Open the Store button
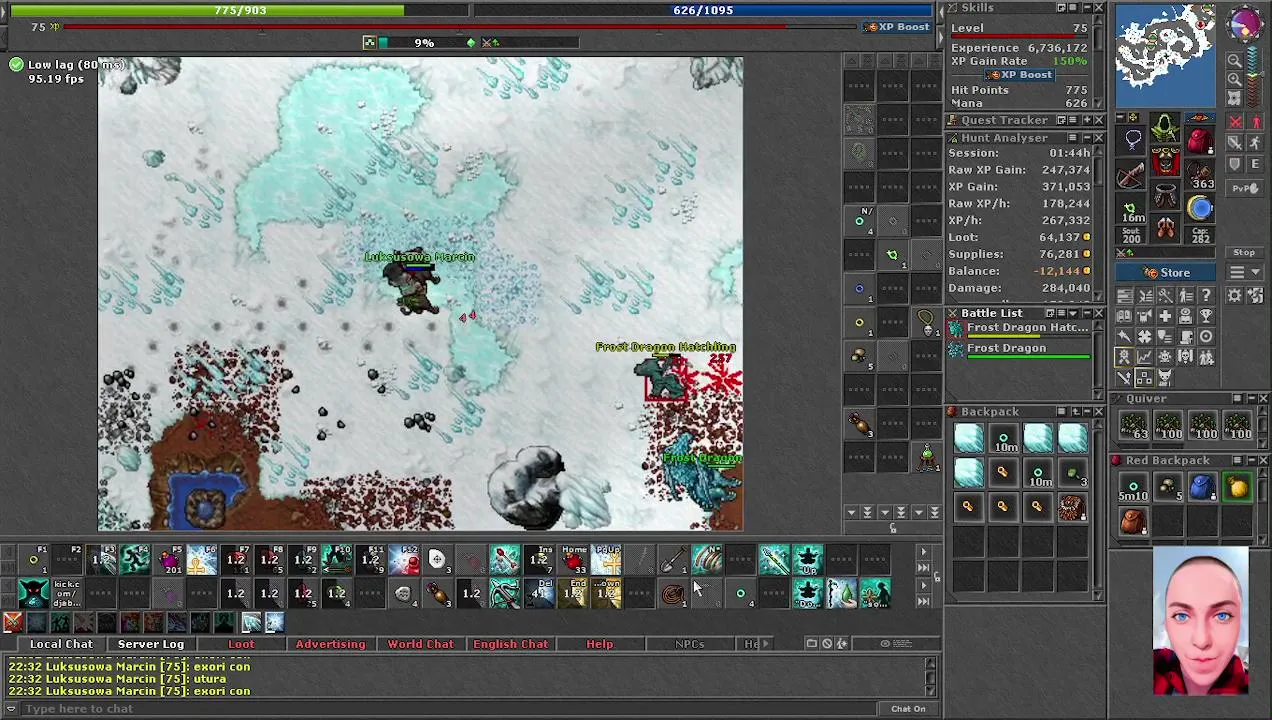The image size is (1272, 720). [1165, 272]
